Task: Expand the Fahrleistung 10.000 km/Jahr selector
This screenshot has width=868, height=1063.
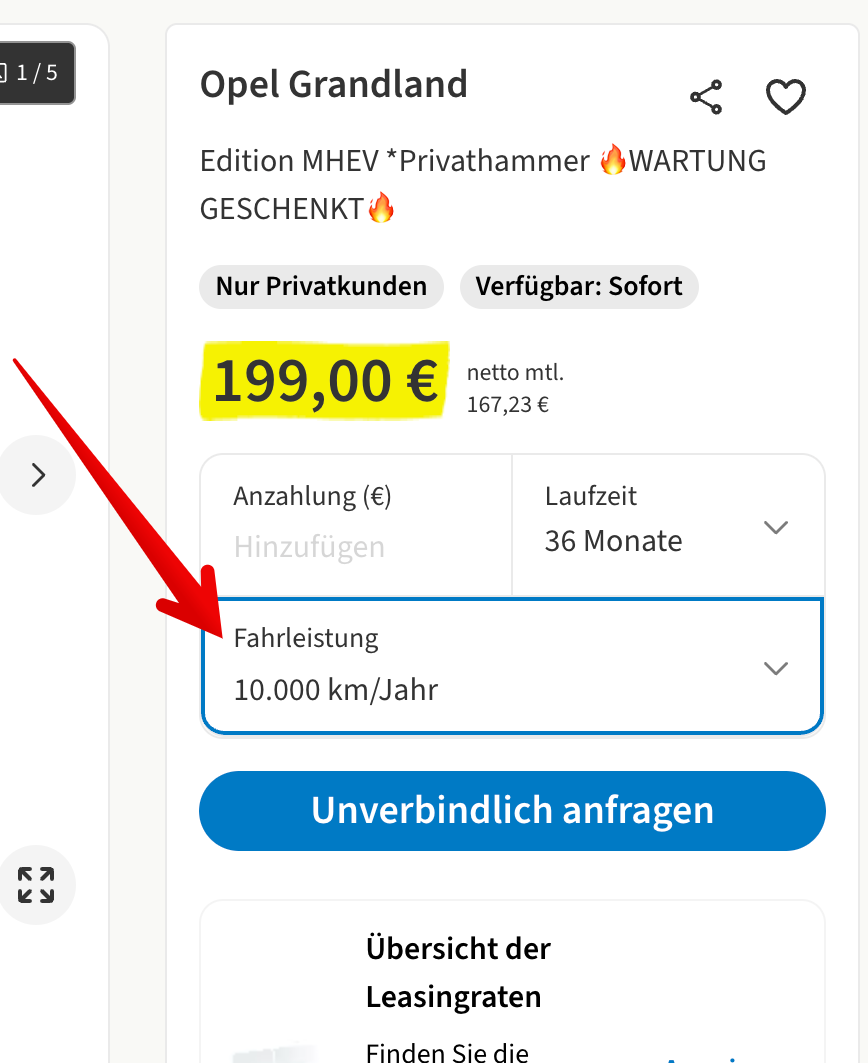Action: pyautogui.click(x=512, y=666)
